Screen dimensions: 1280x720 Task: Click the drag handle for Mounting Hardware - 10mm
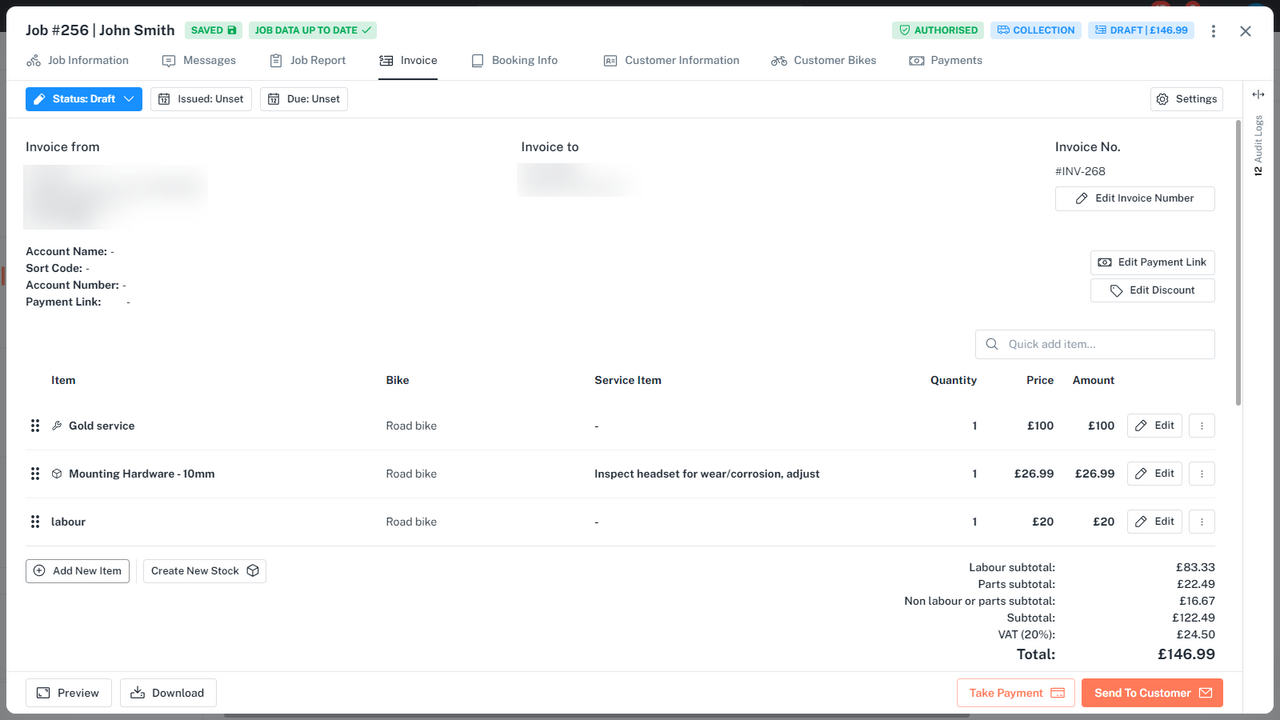[35, 474]
